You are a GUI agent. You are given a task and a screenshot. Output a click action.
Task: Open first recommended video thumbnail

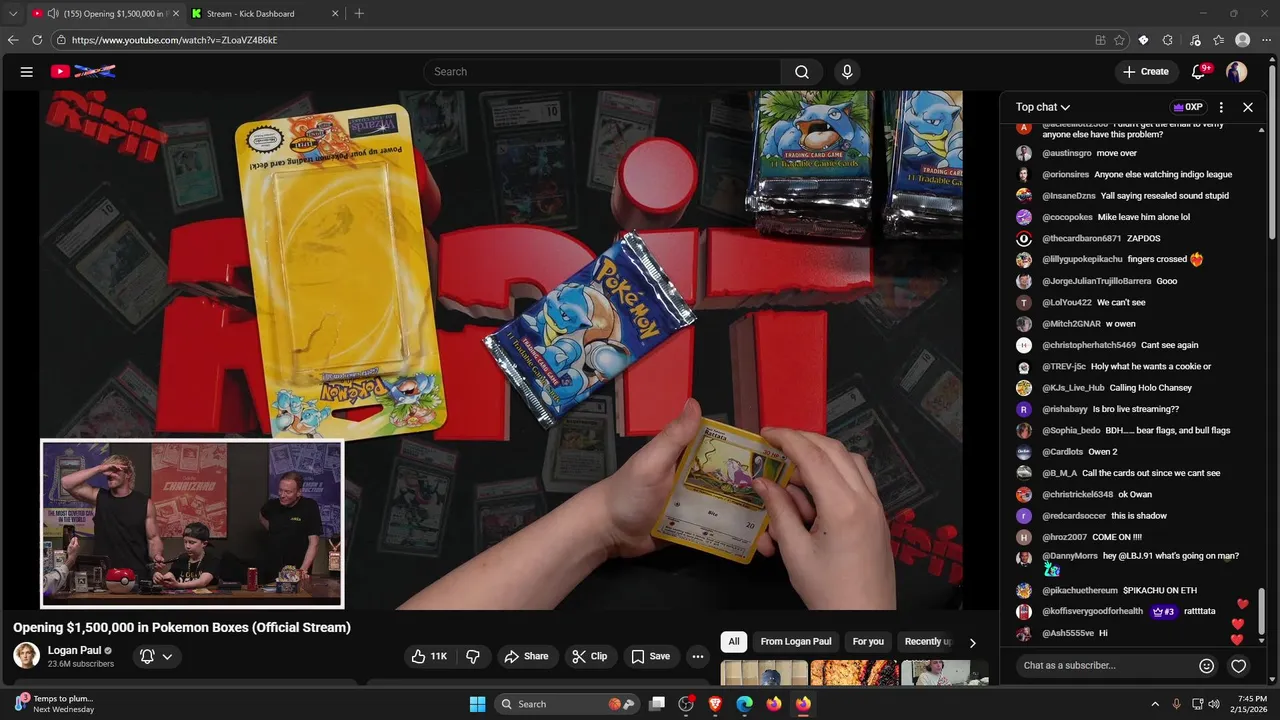[764, 673]
